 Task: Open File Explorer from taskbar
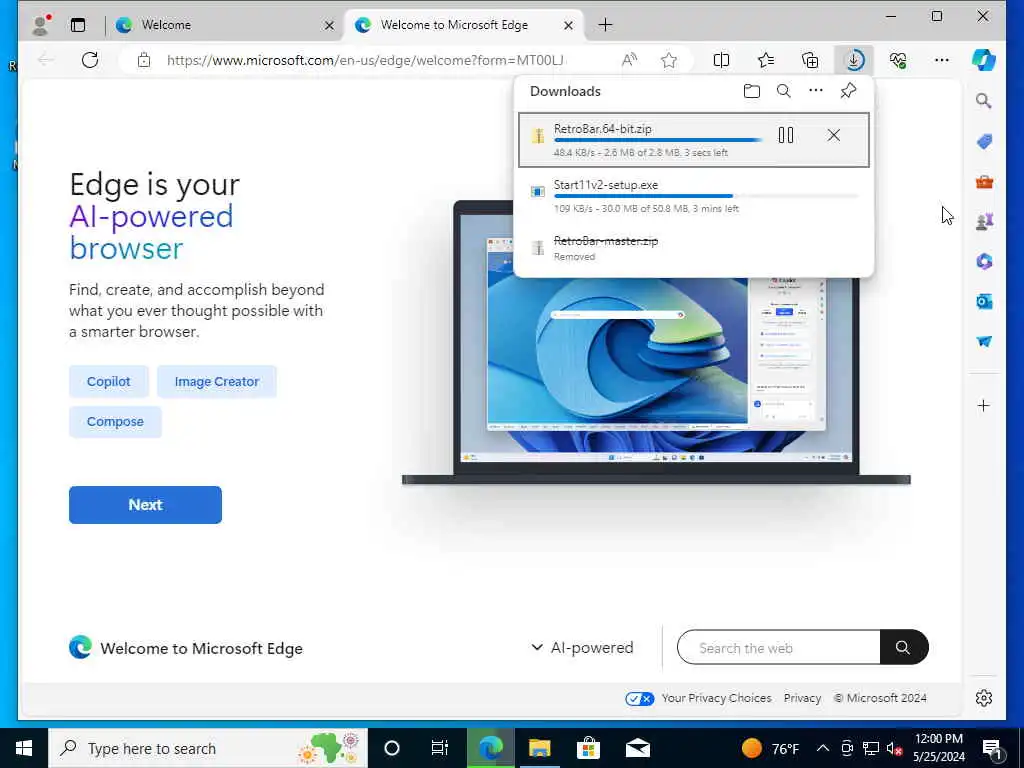pos(539,748)
